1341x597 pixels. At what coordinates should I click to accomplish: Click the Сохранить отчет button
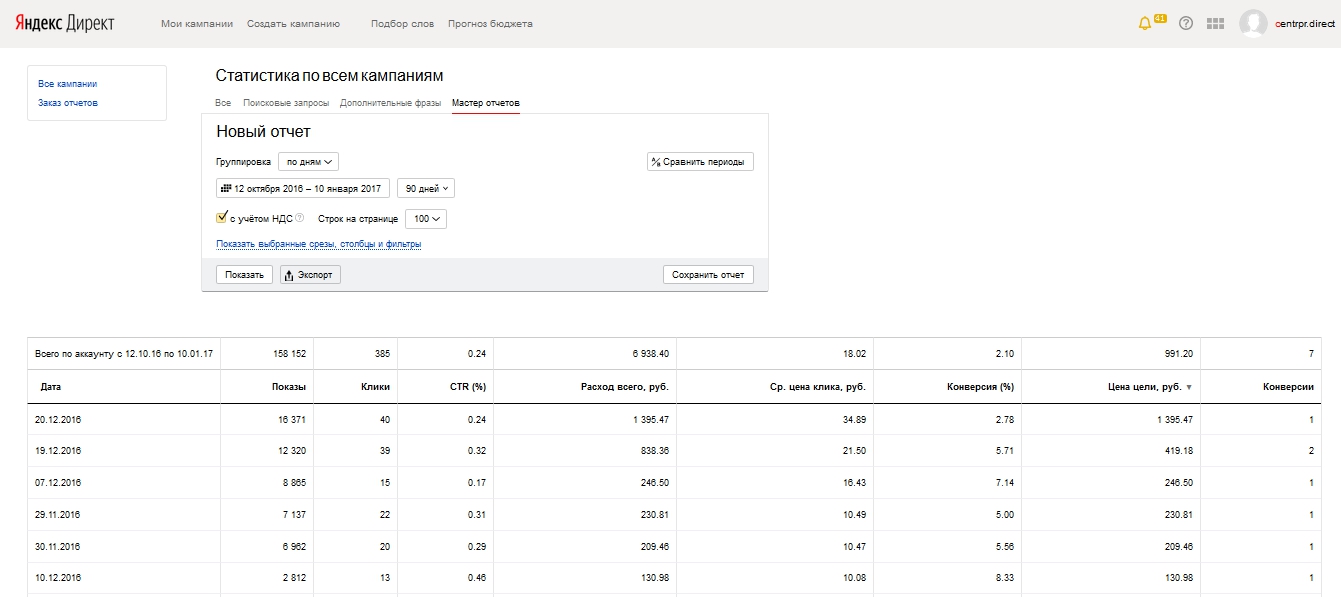pos(708,274)
